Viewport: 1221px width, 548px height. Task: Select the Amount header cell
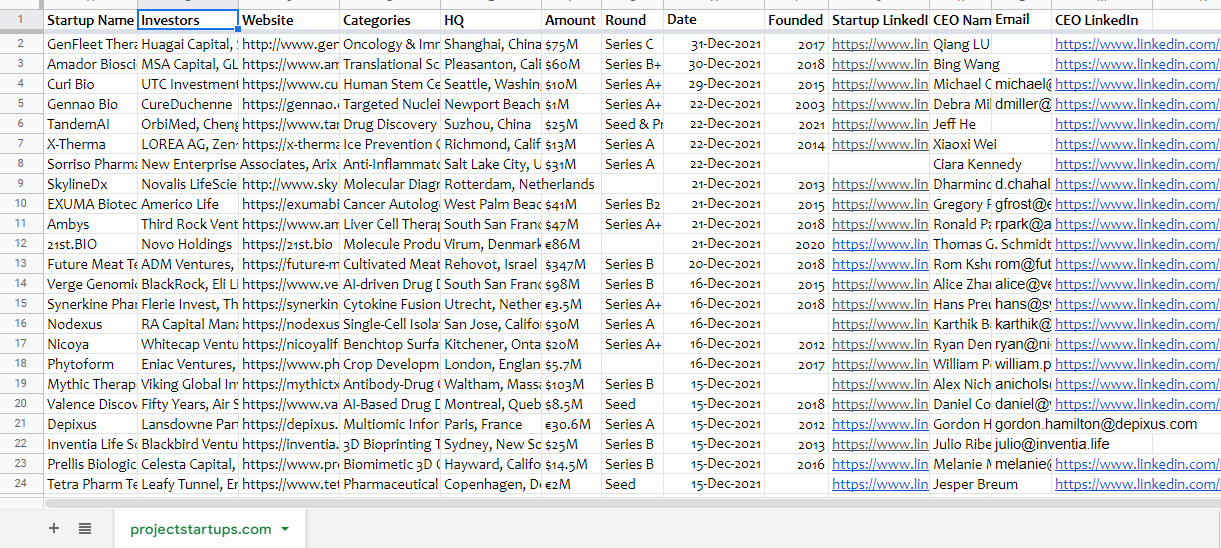pos(572,20)
